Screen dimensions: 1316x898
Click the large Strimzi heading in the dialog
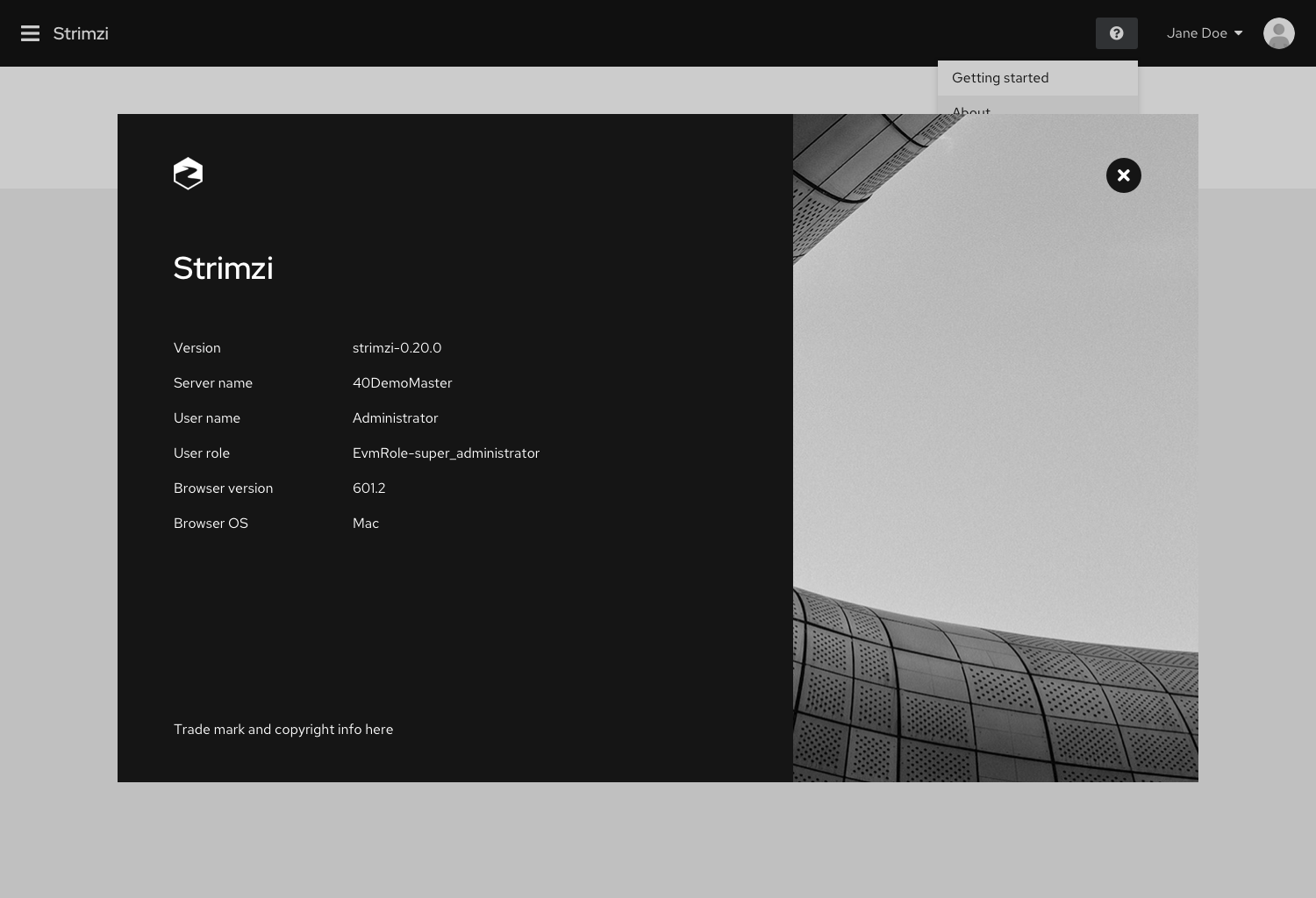point(223,268)
